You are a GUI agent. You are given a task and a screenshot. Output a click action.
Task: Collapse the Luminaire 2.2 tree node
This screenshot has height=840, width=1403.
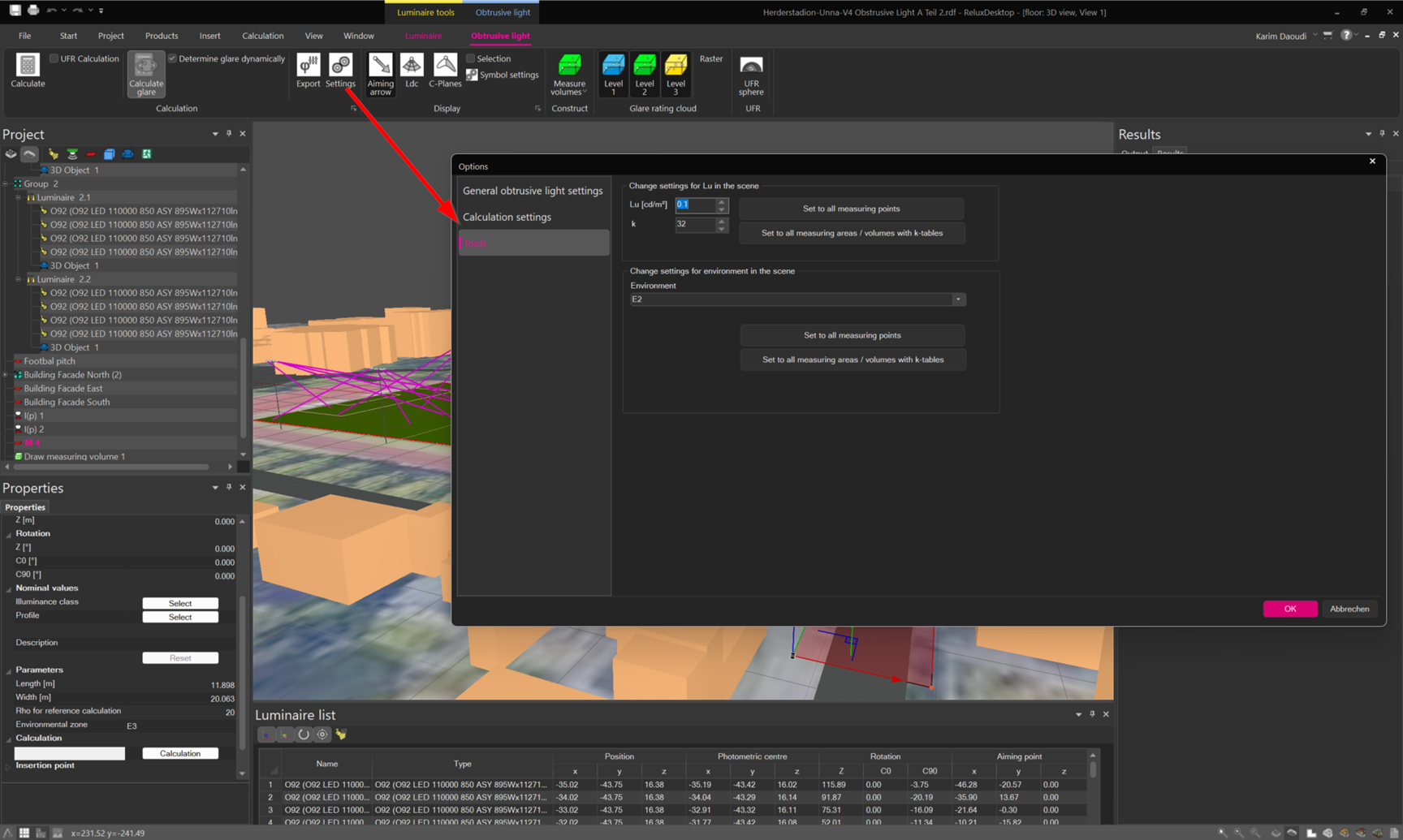[x=18, y=279]
